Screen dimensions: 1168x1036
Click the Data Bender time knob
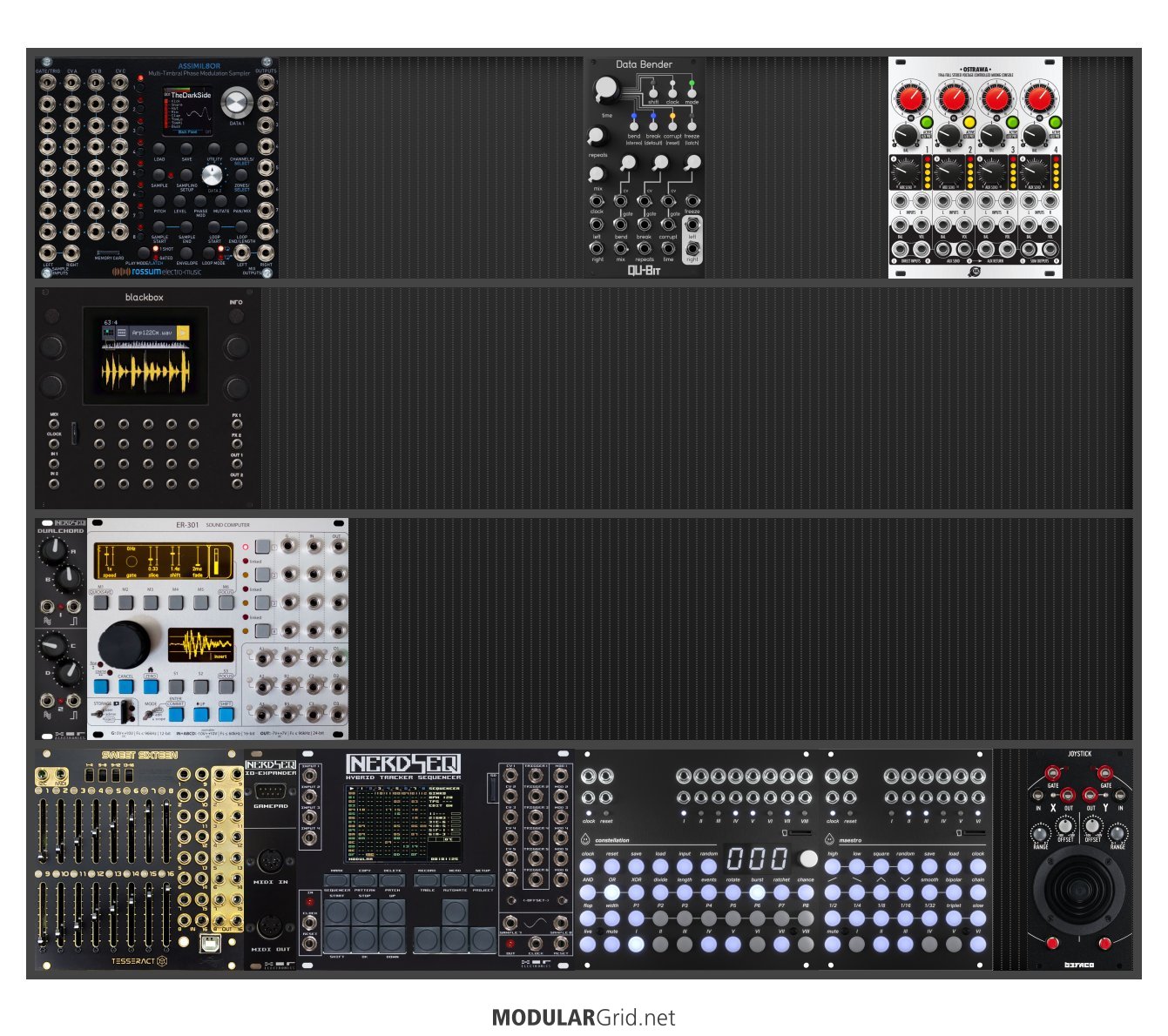[606, 90]
